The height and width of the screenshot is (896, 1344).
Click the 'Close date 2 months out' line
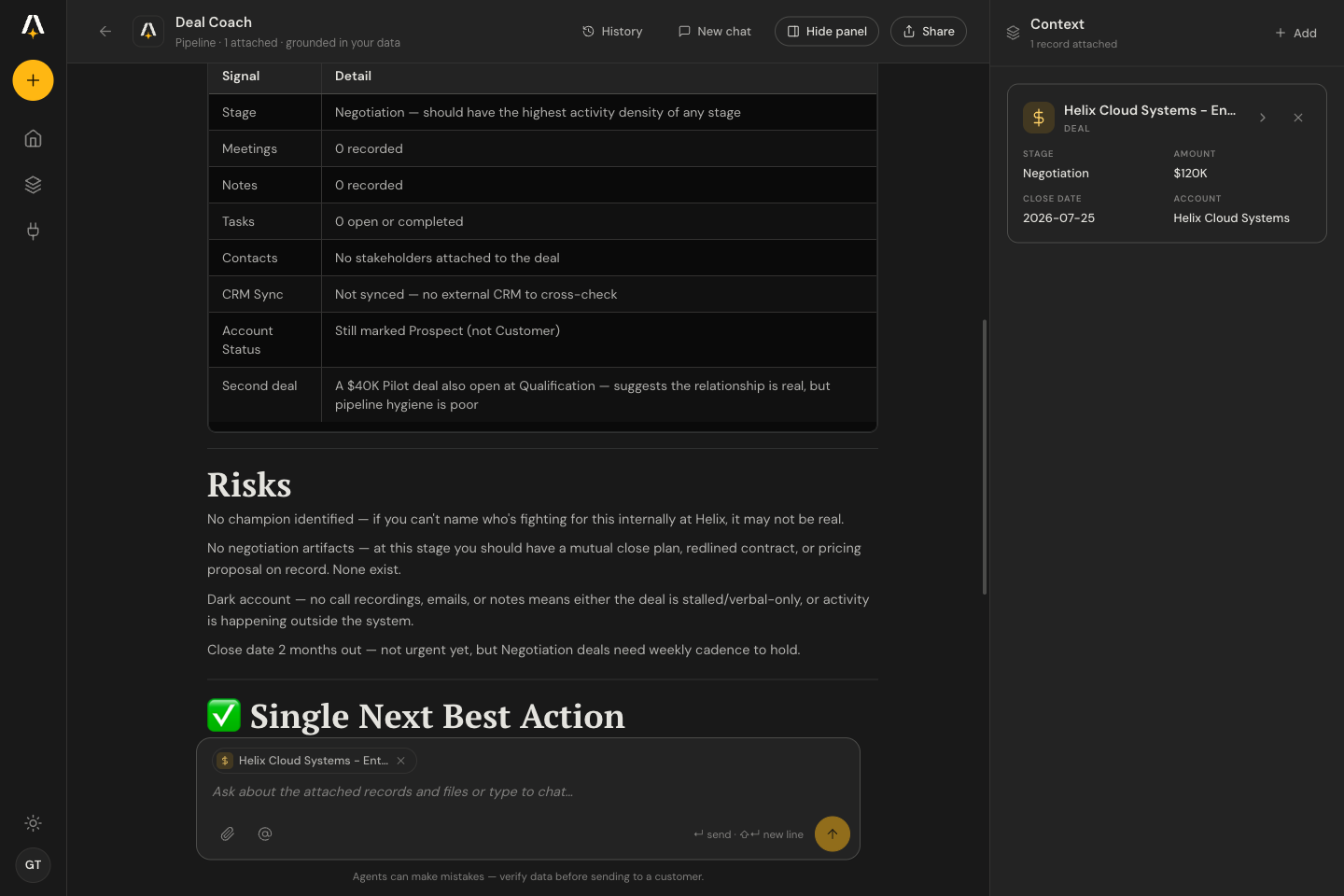pyautogui.click(x=504, y=651)
